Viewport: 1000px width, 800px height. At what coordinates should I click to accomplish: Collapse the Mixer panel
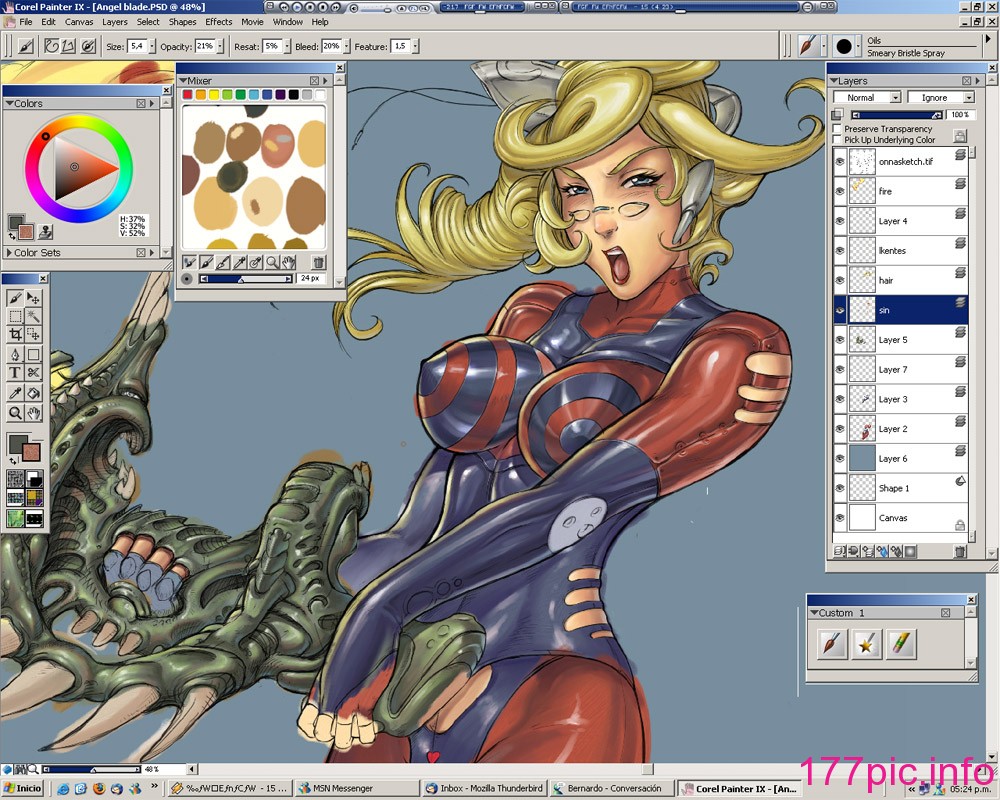(183, 81)
